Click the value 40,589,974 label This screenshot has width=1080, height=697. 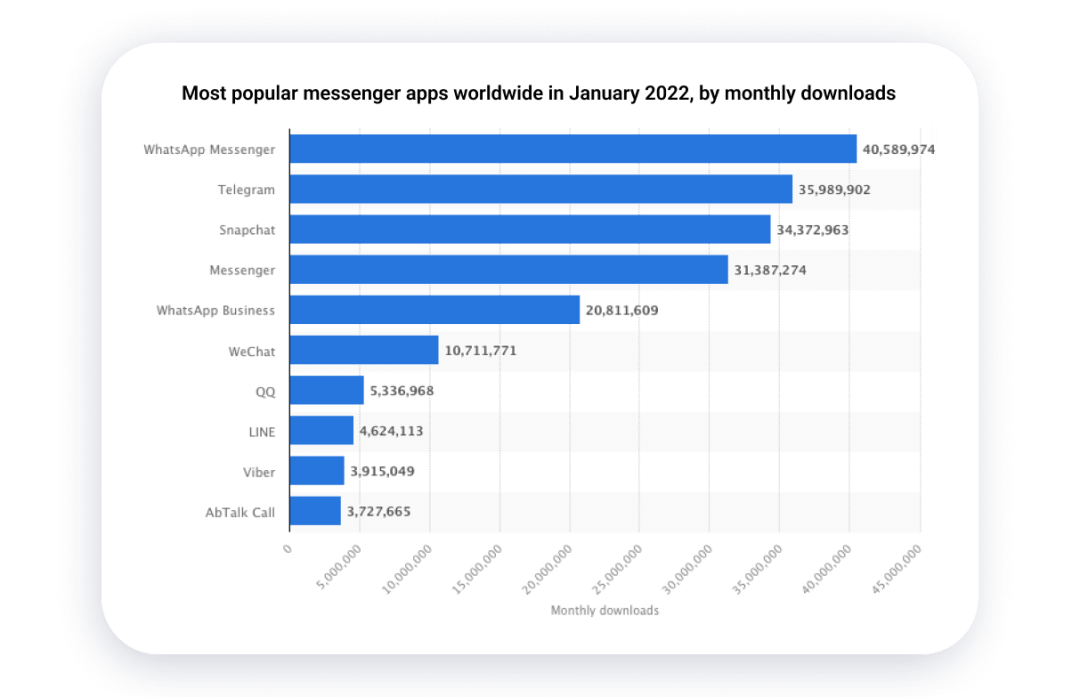click(897, 148)
